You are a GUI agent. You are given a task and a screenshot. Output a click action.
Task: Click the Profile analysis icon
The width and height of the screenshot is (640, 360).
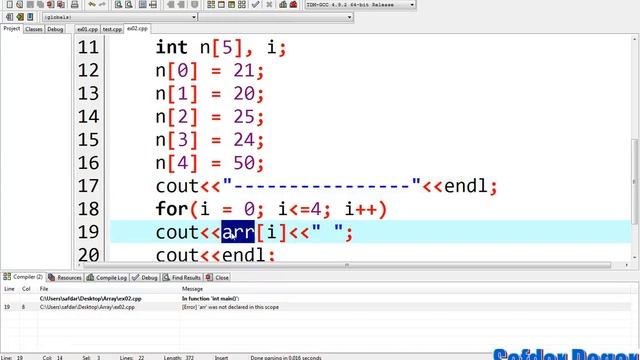coord(283,4)
